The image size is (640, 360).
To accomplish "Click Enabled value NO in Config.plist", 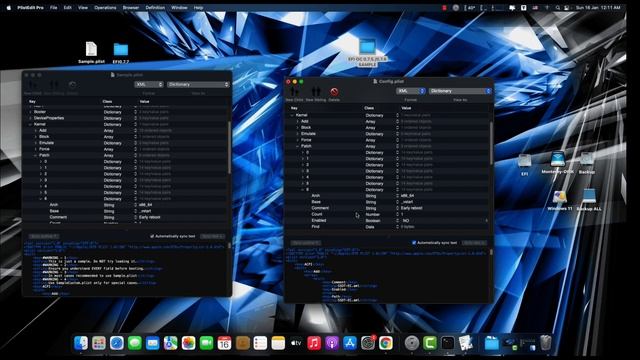I will [x=405, y=221].
